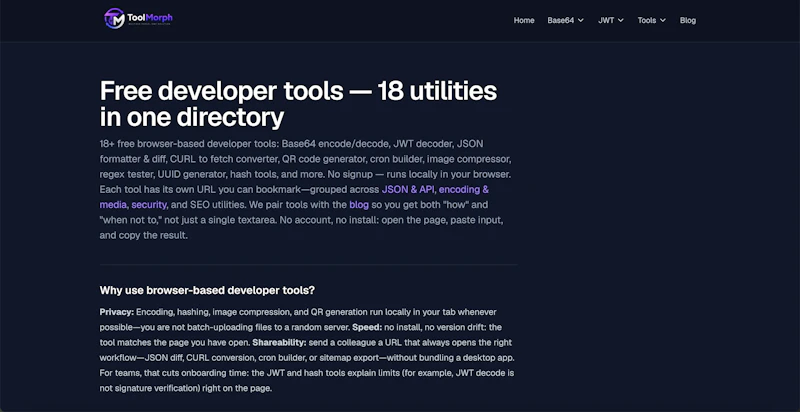Click the bold 'Privacy:' label
Screen dimensions: 800x412
click(117, 312)
